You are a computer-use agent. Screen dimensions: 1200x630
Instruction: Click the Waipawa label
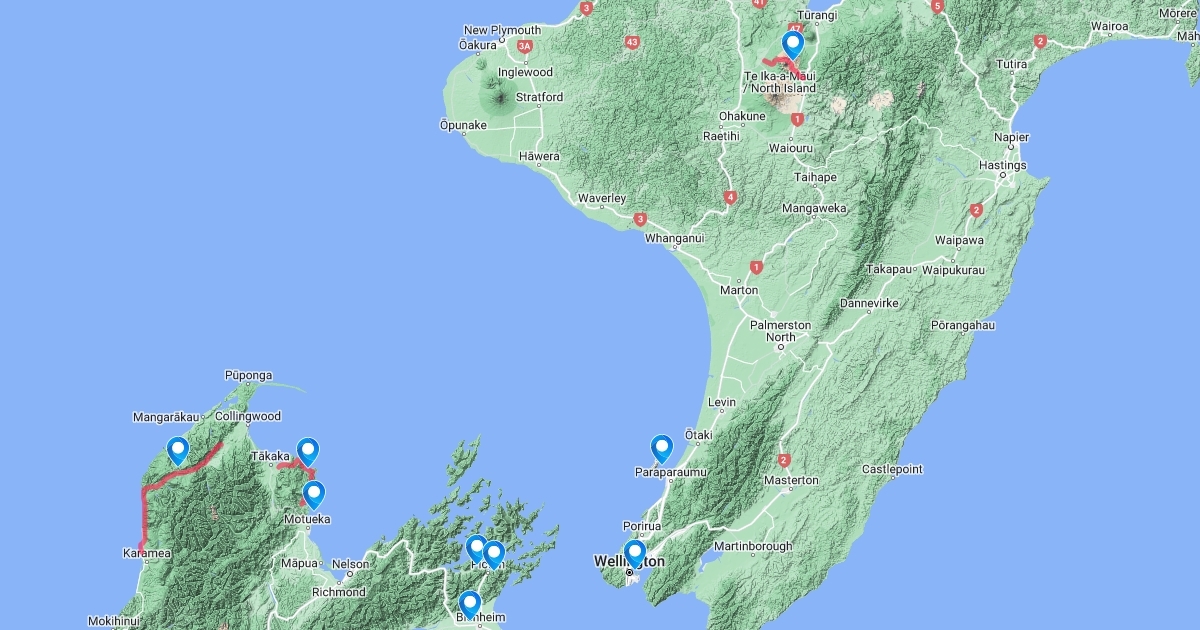(959, 241)
